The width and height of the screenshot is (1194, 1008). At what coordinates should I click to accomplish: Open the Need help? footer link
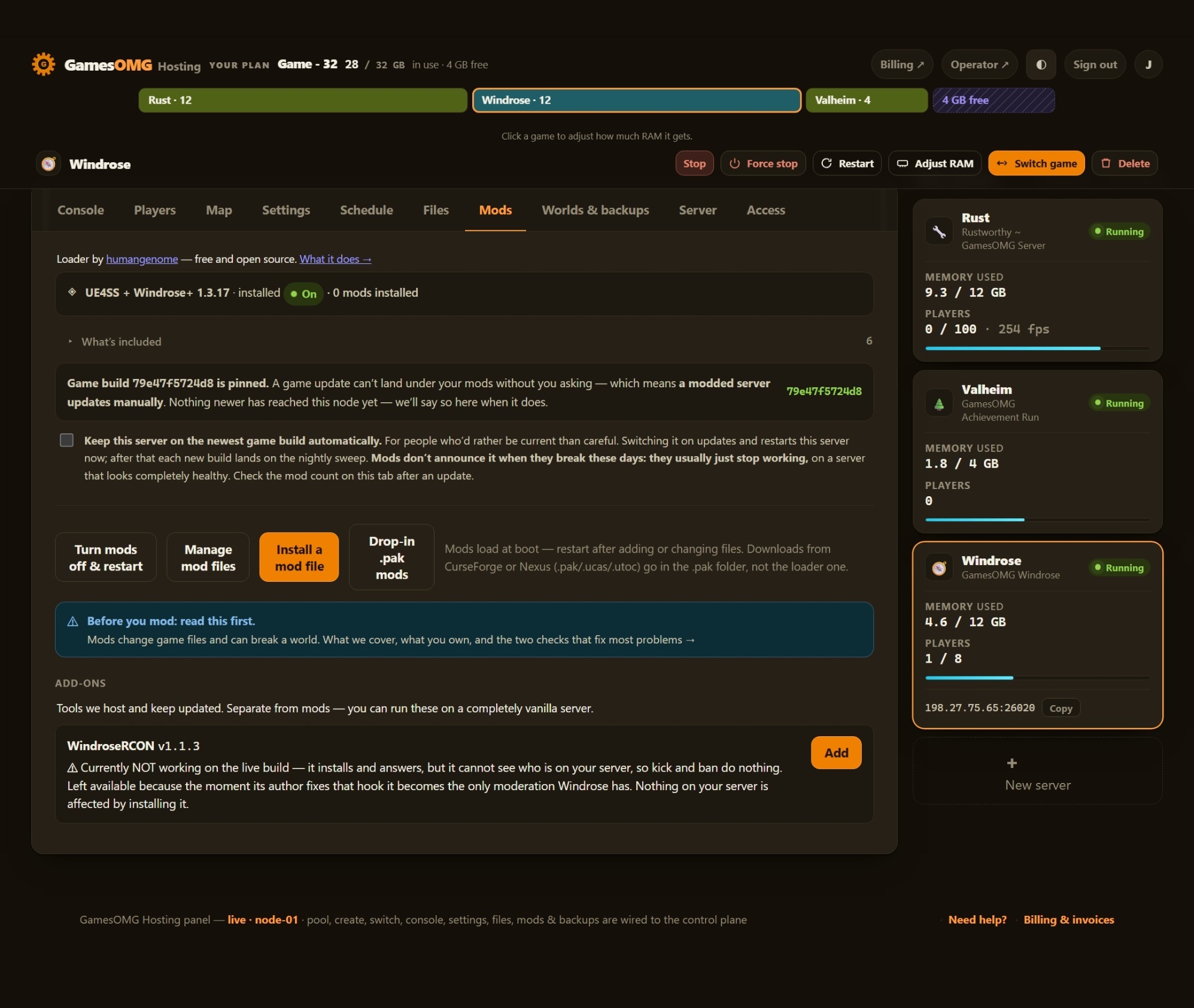pyautogui.click(x=977, y=920)
